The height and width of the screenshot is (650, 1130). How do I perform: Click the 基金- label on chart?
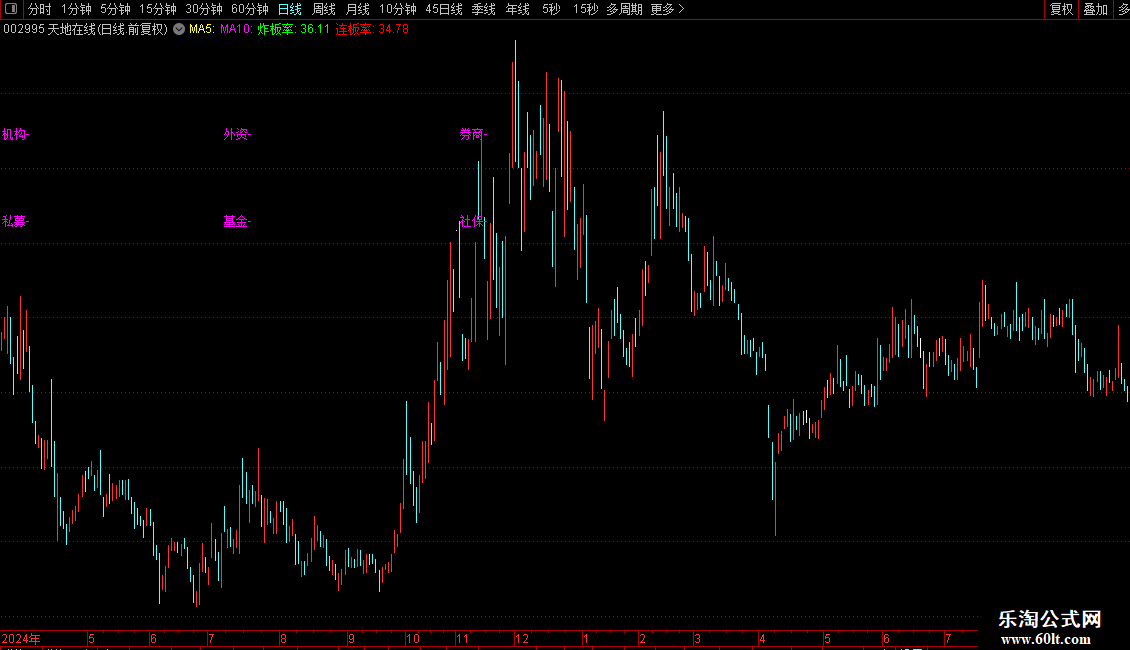tap(237, 221)
